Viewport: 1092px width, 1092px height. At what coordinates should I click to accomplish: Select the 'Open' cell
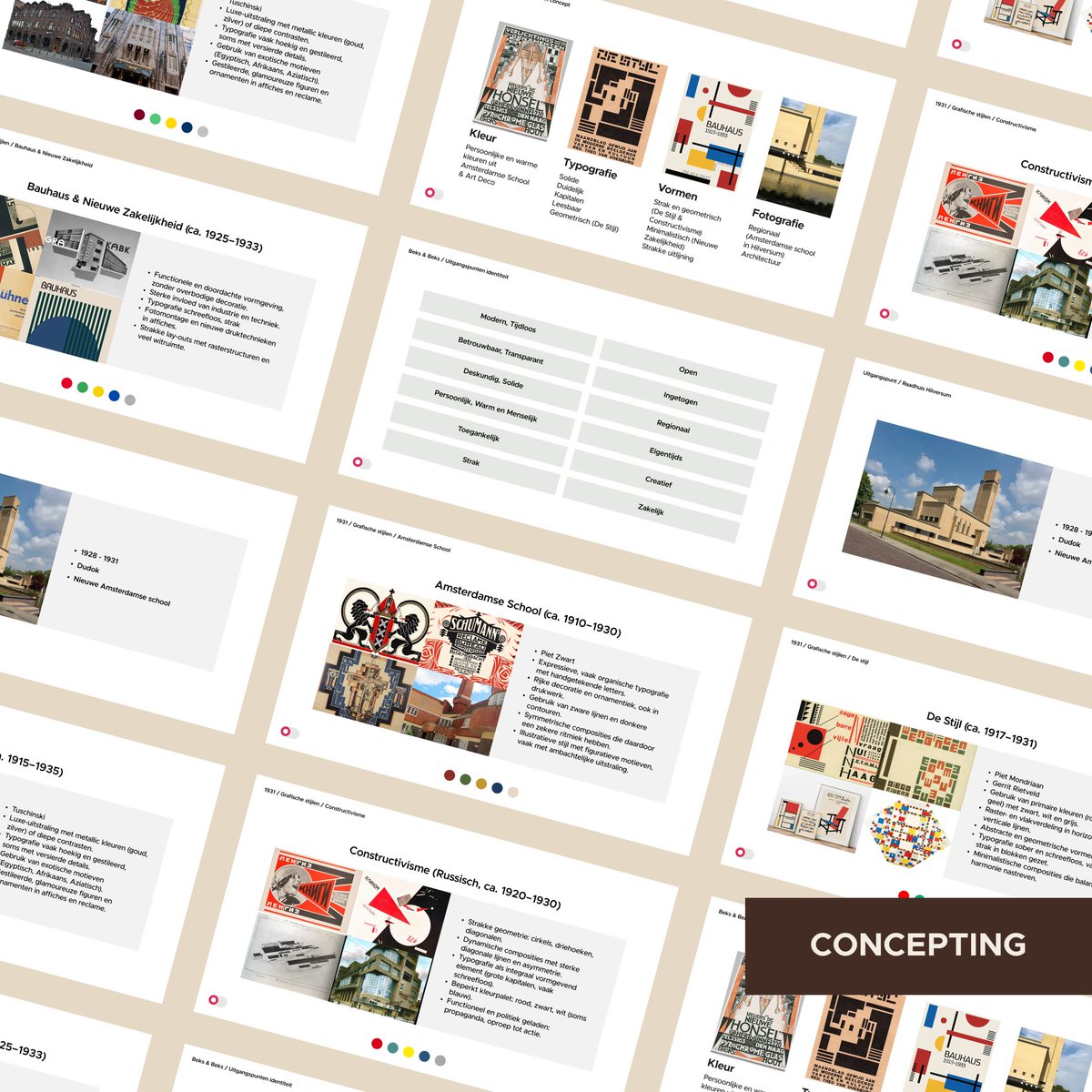pos(688,371)
